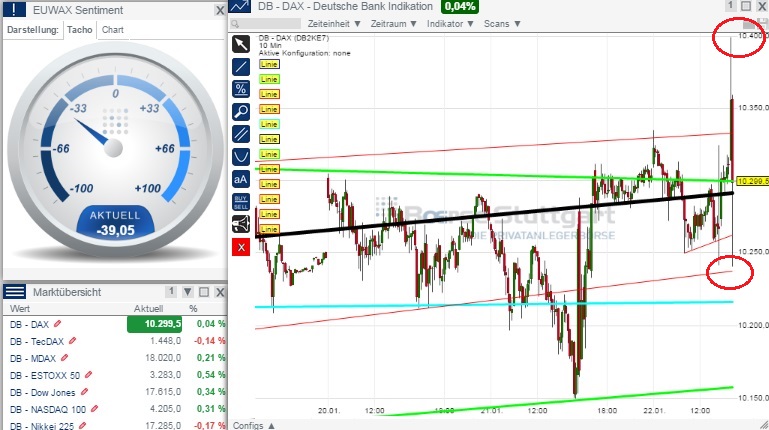Click the Aktuell column header
Screen dimensions: 769x430
[x=148, y=308]
